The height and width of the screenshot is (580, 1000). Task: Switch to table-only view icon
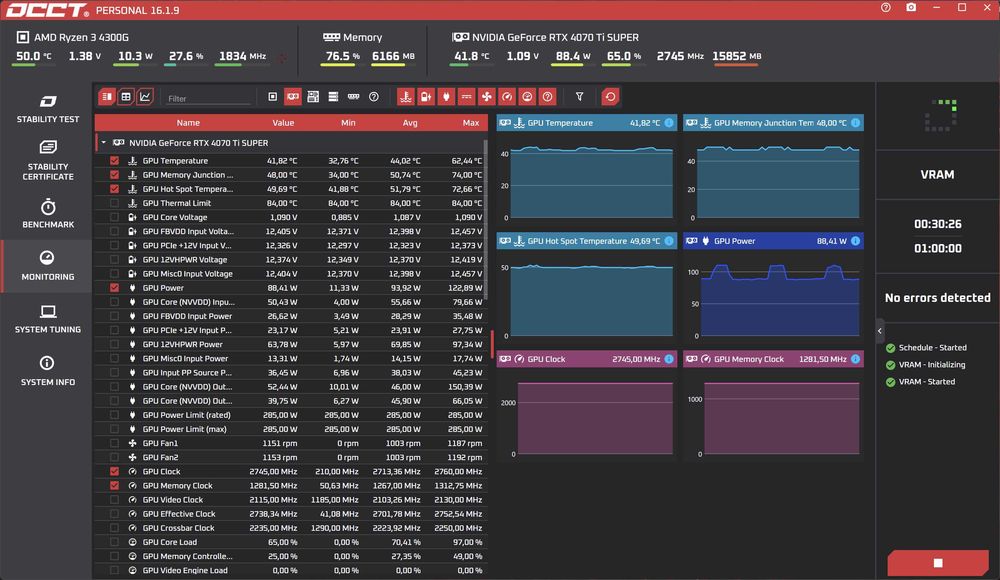(x=126, y=97)
